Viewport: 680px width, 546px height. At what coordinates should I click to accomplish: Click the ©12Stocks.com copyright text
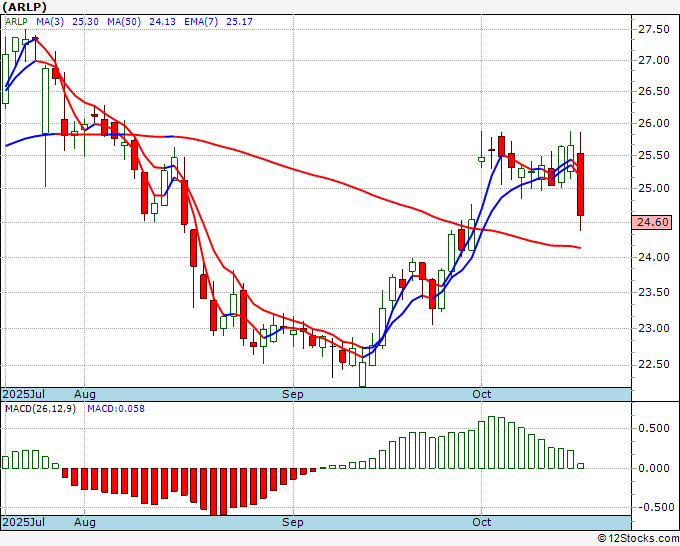[x=638, y=539]
